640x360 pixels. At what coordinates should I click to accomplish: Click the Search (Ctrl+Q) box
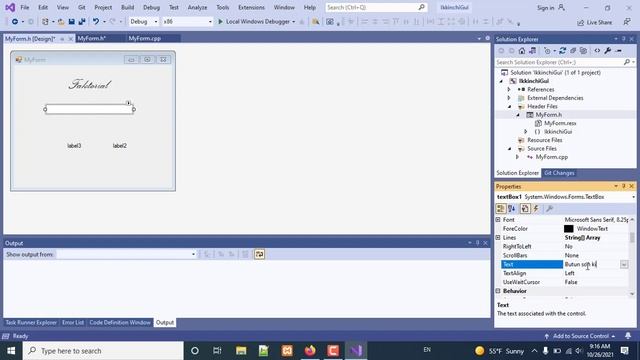point(376,7)
